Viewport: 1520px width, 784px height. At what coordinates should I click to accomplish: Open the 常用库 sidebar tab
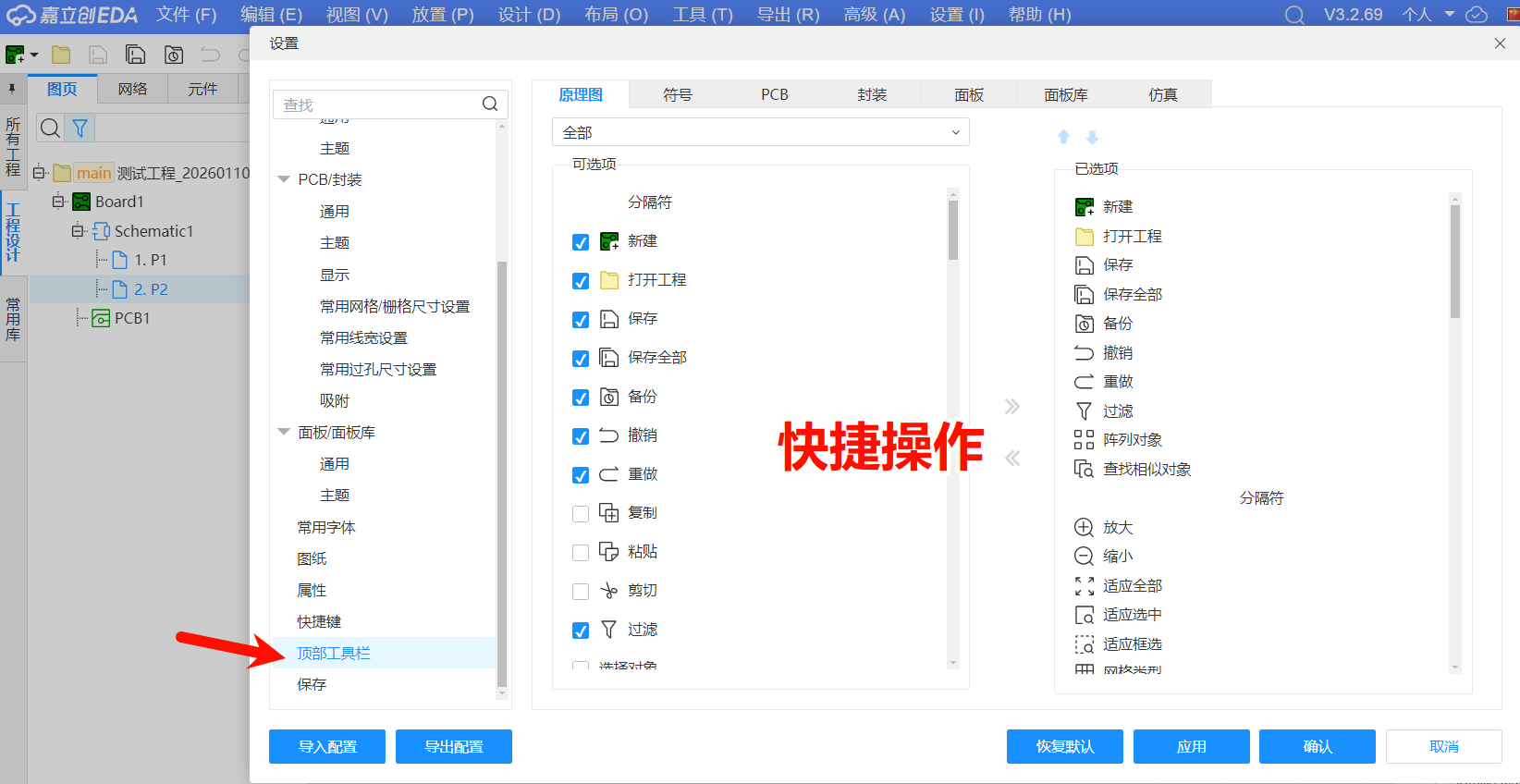(x=13, y=320)
